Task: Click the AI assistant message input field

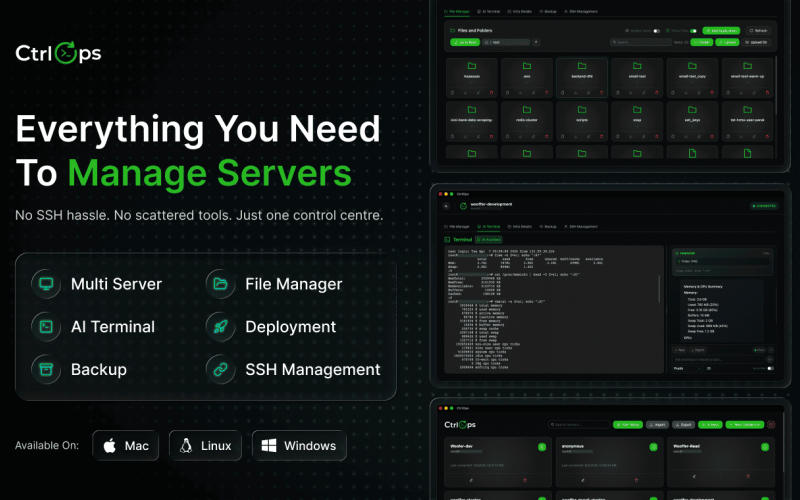Action: (718, 360)
